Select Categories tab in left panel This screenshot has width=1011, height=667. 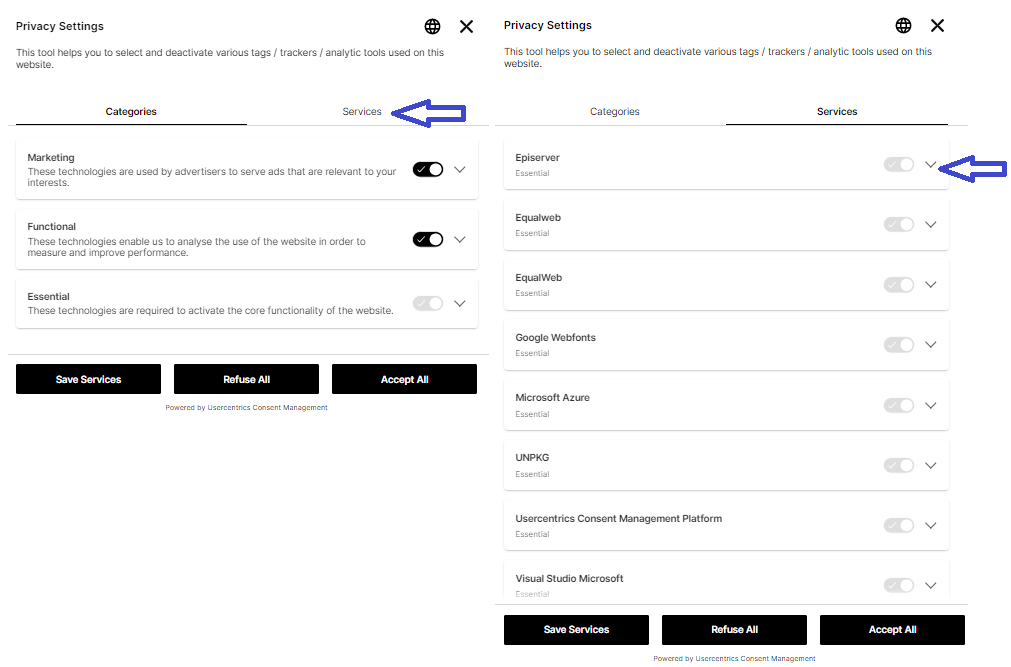[131, 112]
